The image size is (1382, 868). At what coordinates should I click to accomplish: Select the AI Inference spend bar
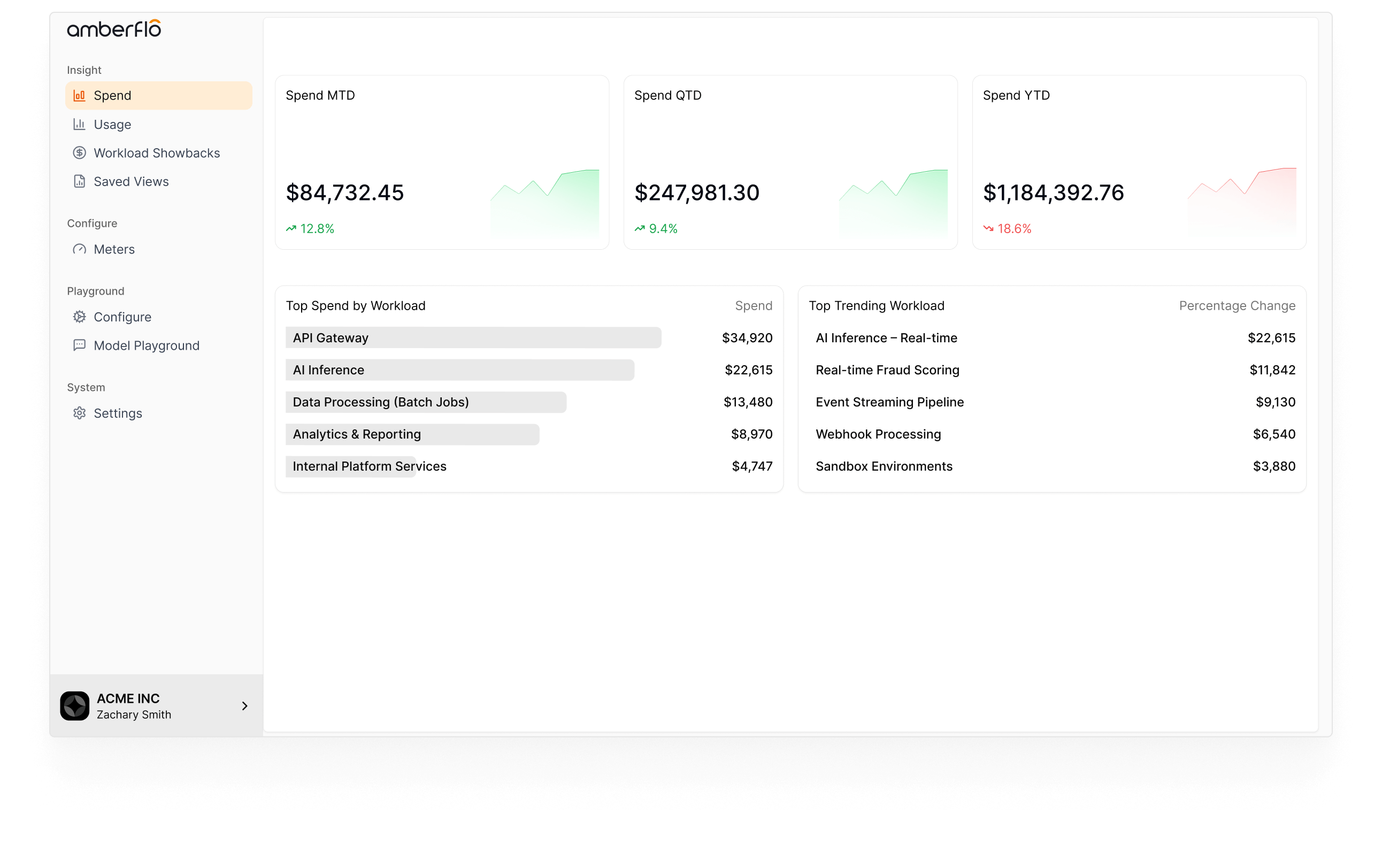(x=459, y=370)
